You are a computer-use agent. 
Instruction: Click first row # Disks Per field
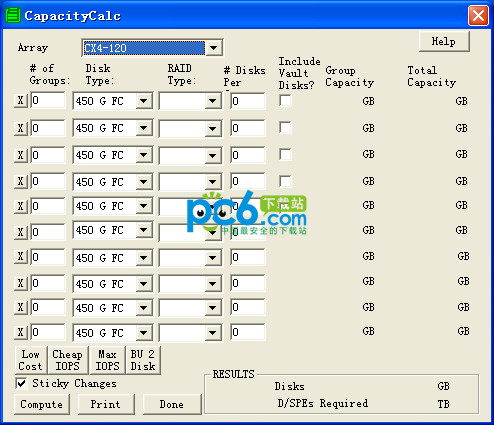tap(248, 101)
